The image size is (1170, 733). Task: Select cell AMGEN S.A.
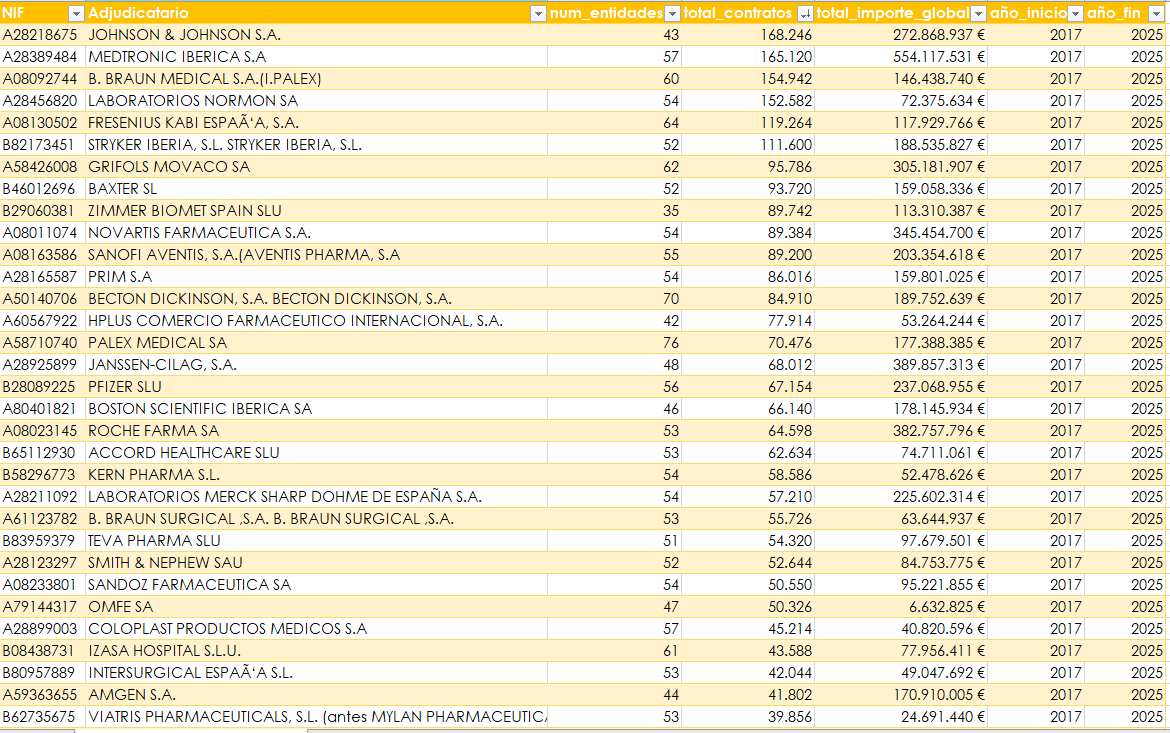point(316,695)
